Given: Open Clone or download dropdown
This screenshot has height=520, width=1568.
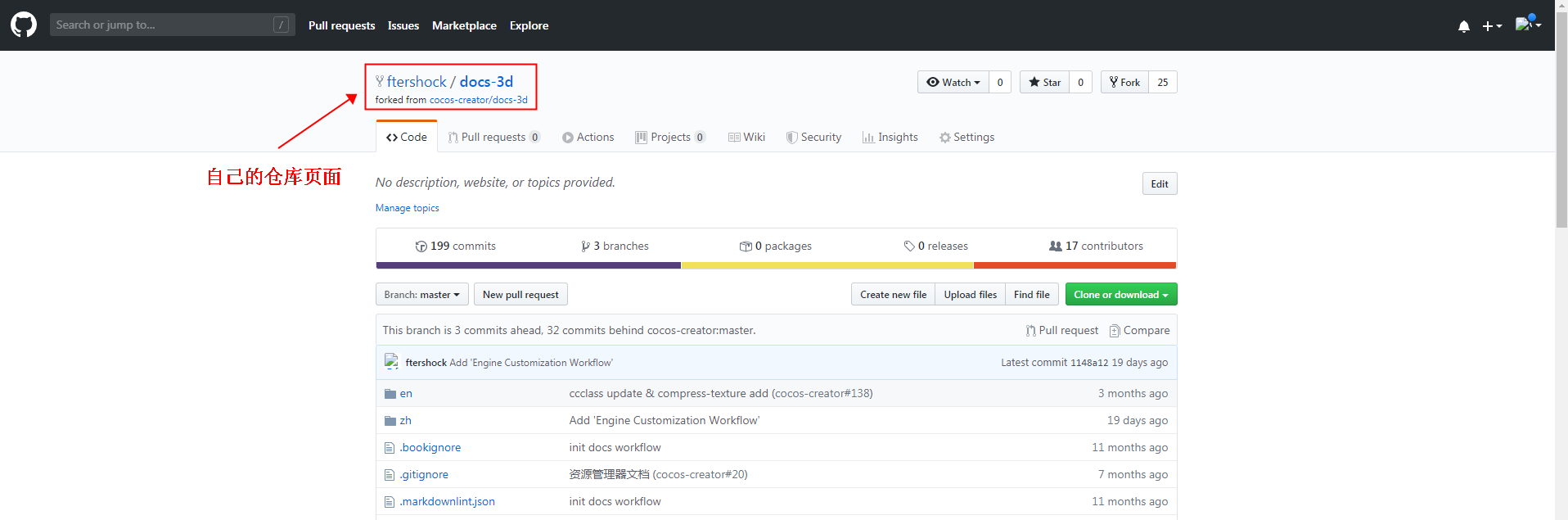Looking at the screenshot, I should [x=1121, y=294].
